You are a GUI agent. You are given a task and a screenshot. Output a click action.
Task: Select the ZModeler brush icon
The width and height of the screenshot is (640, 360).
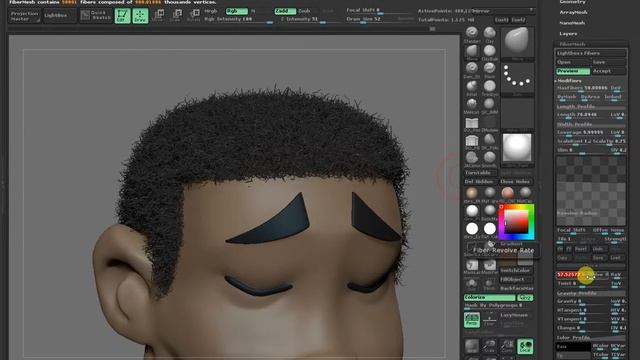point(489,124)
